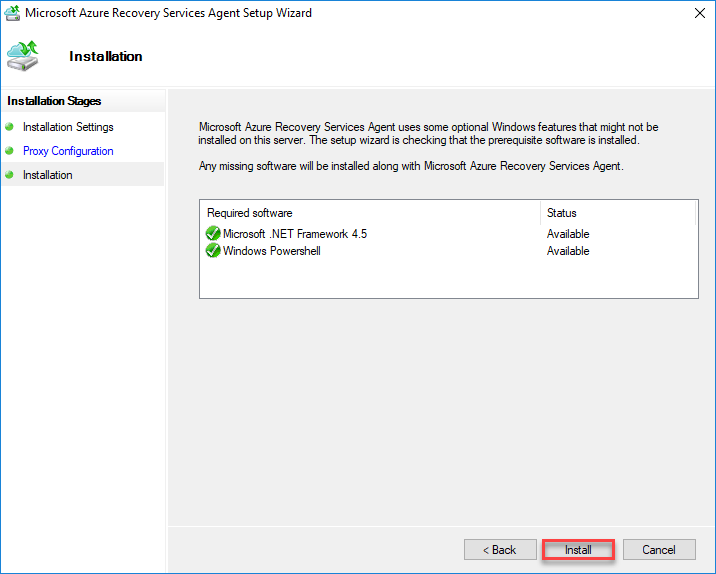
Task: Close the Setup Wizard window
Action: (694, 14)
